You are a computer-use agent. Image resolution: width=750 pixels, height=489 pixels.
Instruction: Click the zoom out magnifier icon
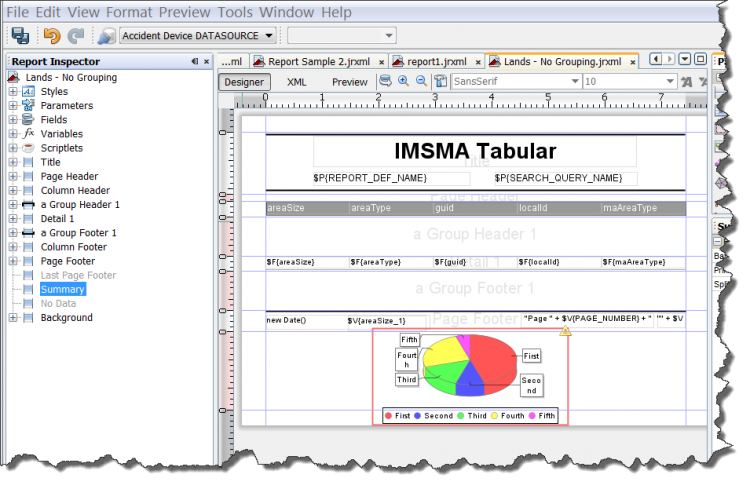421,81
